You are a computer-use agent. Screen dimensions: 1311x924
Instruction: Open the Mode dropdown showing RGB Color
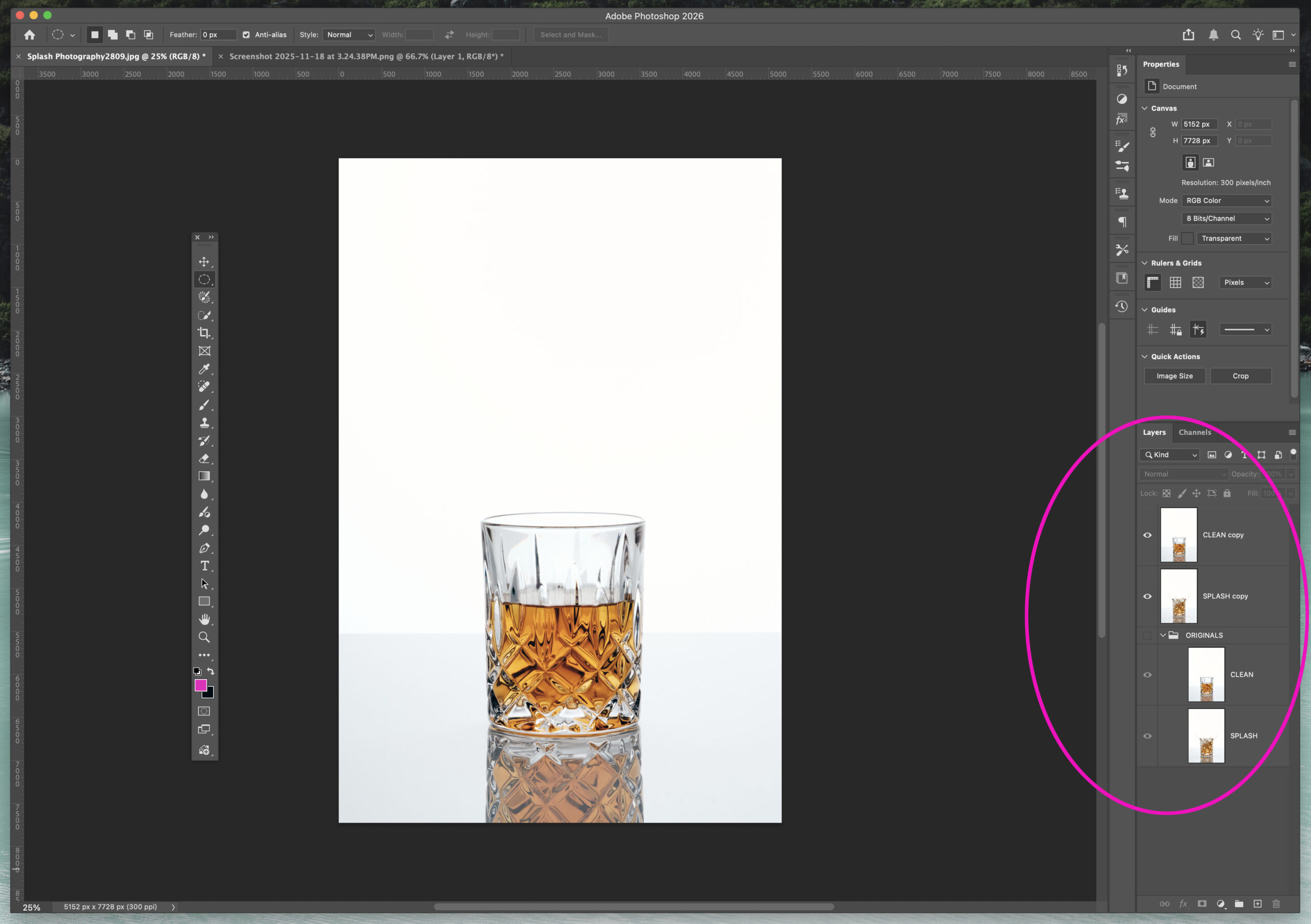pos(1227,200)
